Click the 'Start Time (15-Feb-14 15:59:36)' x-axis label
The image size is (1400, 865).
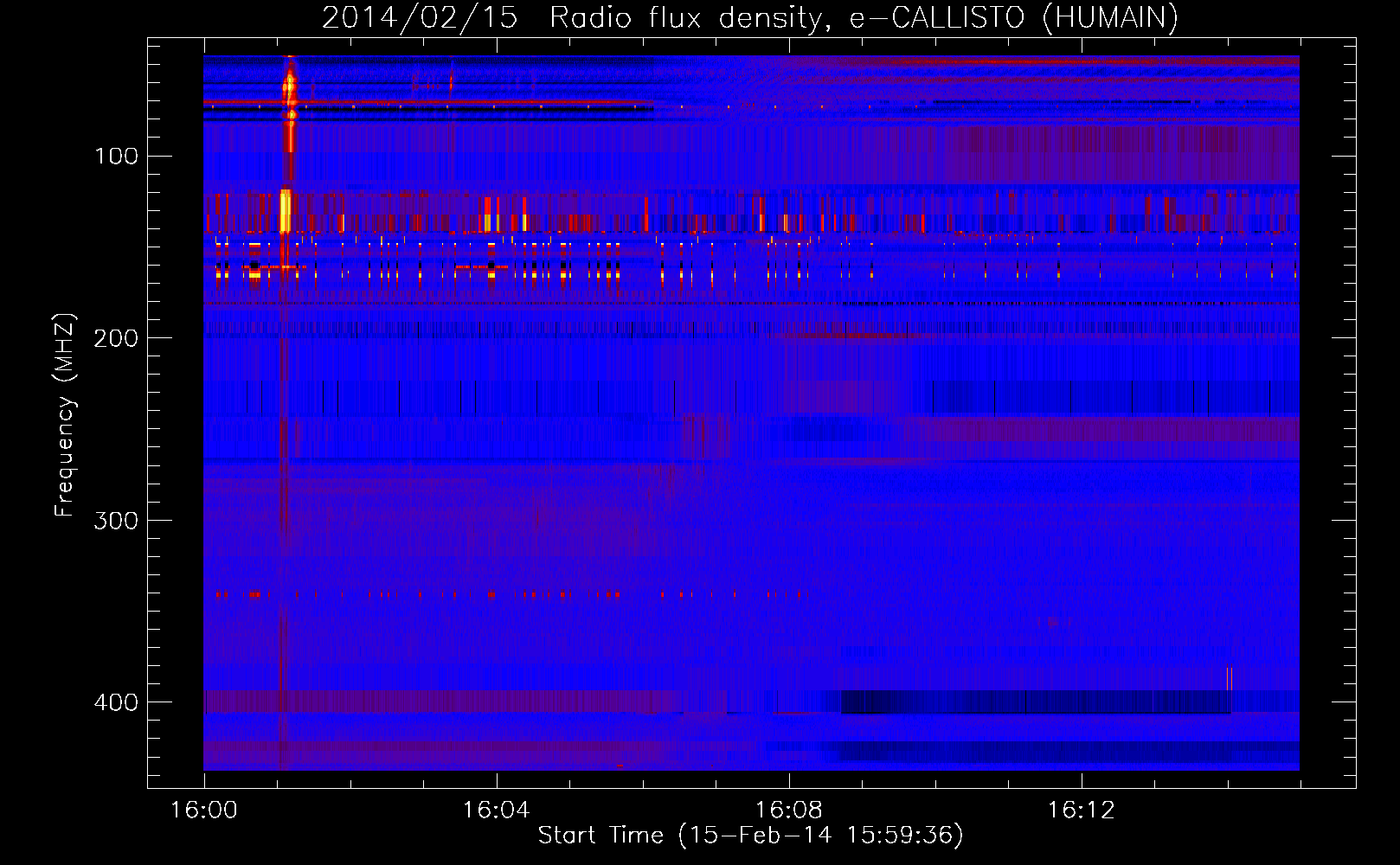coord(750,836)
